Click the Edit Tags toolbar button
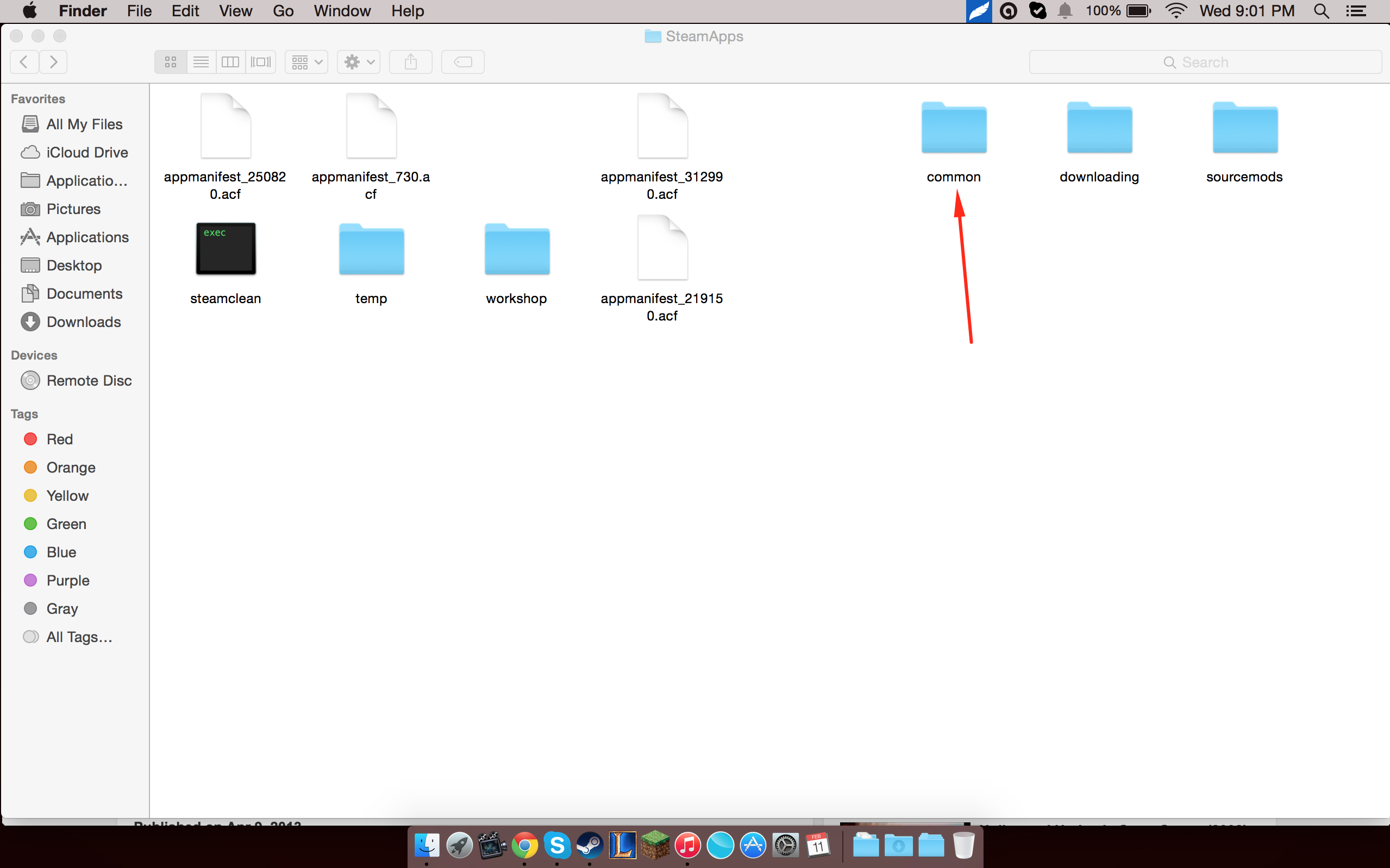This screenshot has height=868, width=1390. pyautogui.click(x=463, y=62)
